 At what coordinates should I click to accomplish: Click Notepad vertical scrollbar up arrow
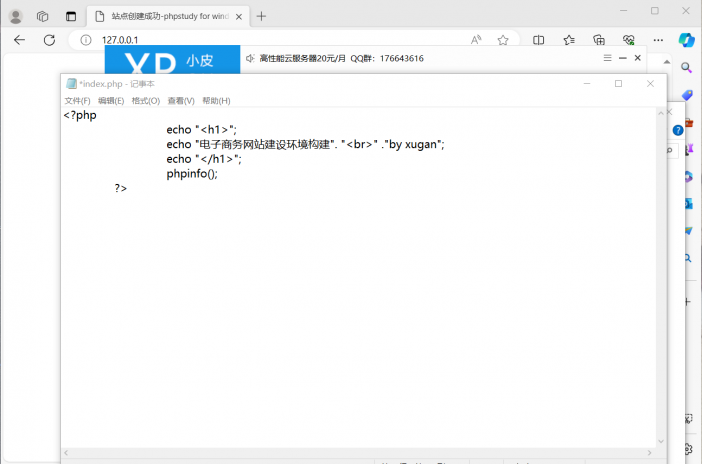(661, 113)
